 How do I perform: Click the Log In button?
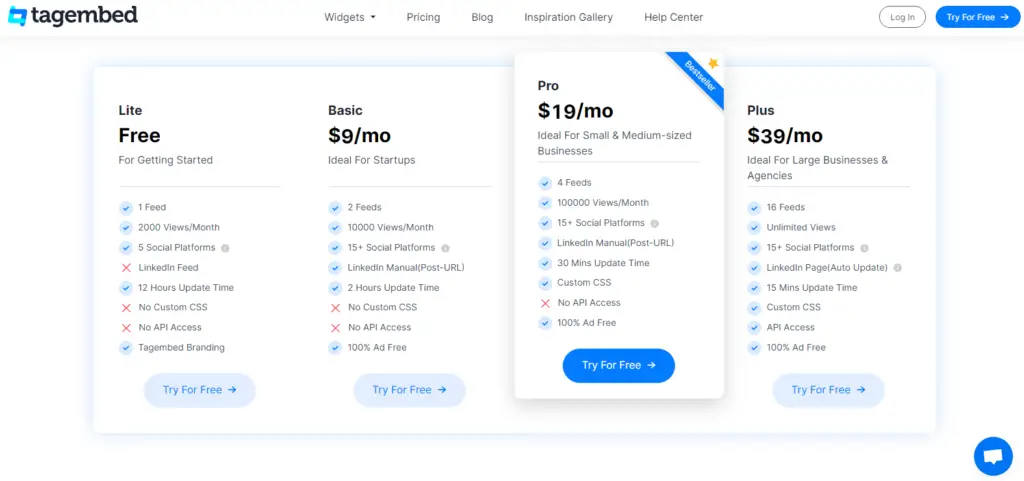tap(902, 17)
